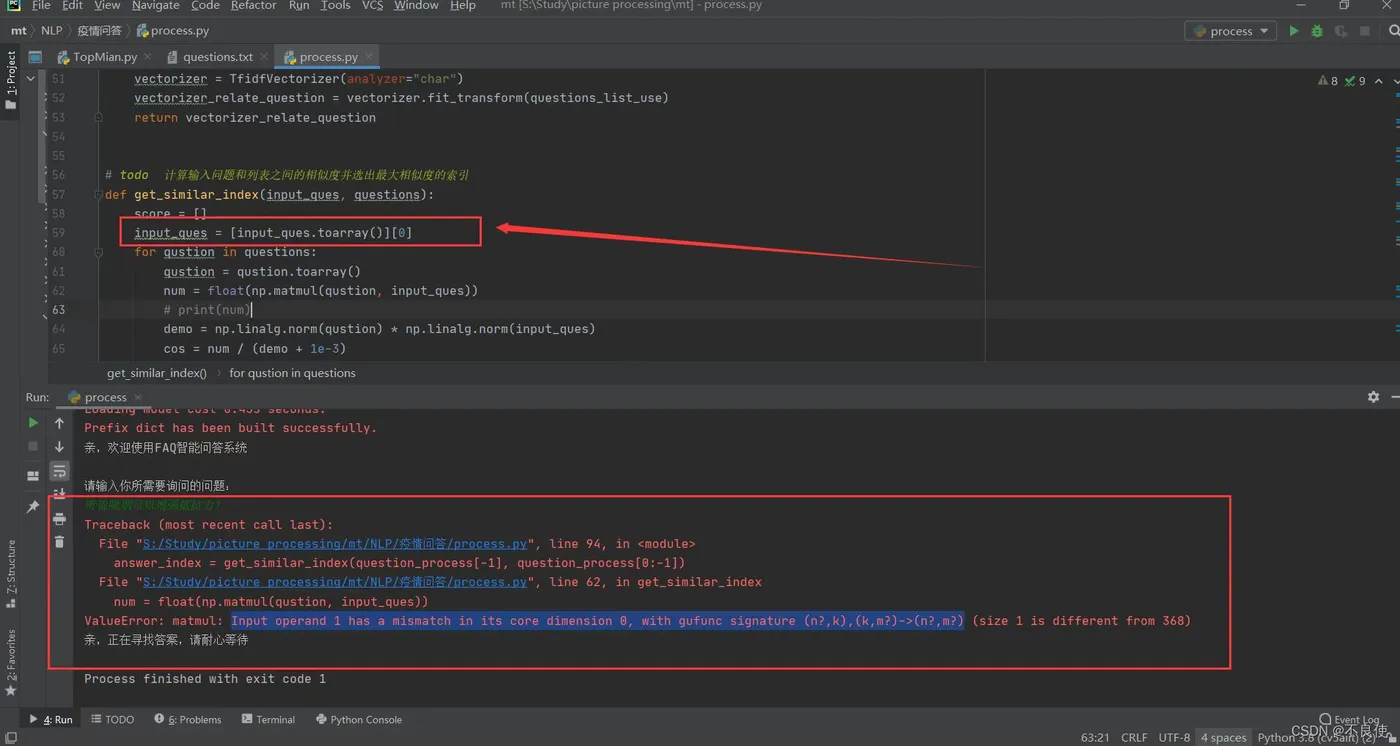Go up the stack trace in console

click(x=59, y=423)
